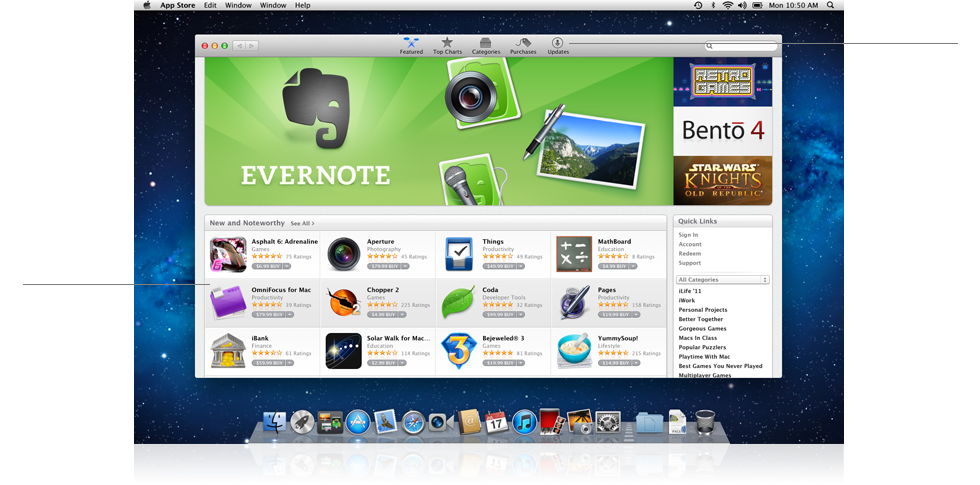980x485 pixels.
Task: Open the OmniFocus for Mac icon
Action: point(228,303)
